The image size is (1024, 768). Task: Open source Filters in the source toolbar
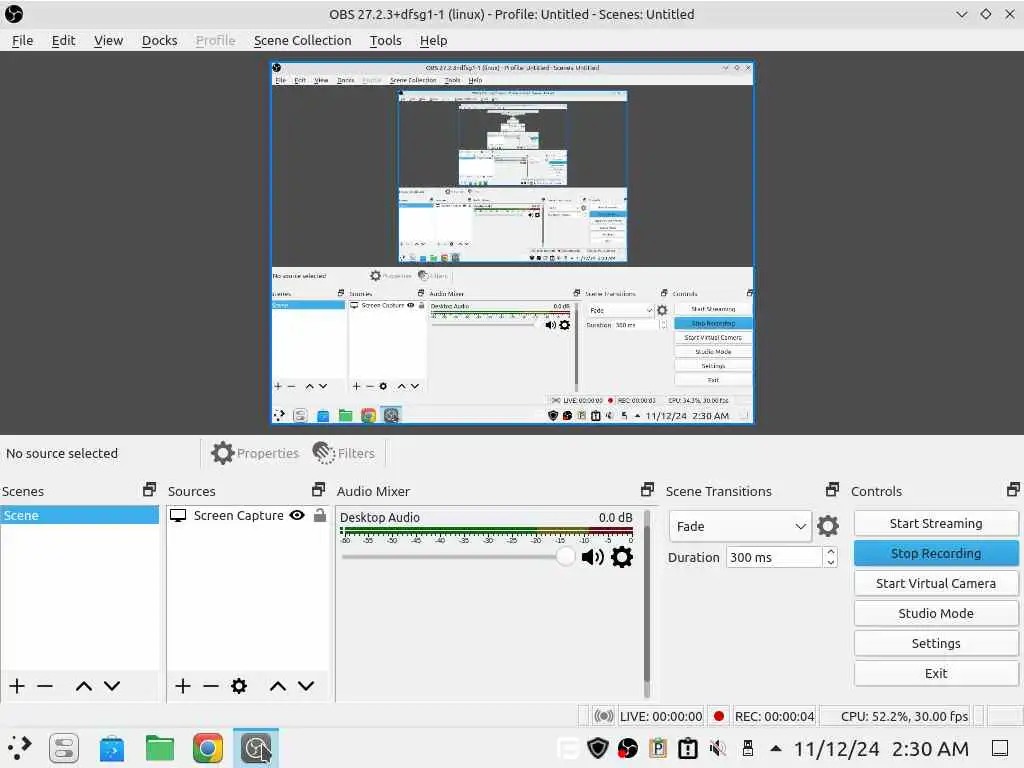click(x=344, y=453)
